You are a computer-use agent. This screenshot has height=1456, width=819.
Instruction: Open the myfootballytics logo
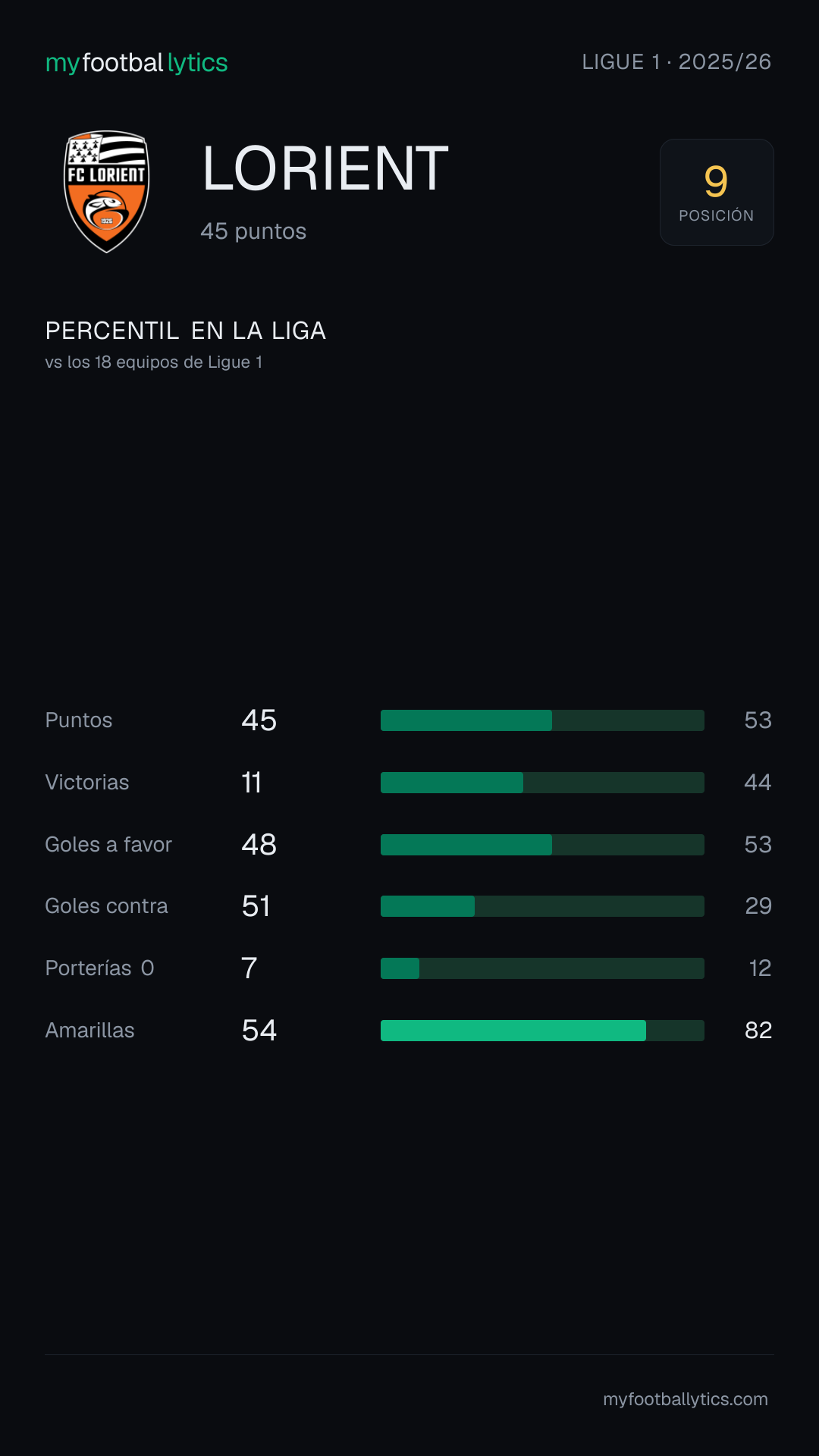click(136, 63)
